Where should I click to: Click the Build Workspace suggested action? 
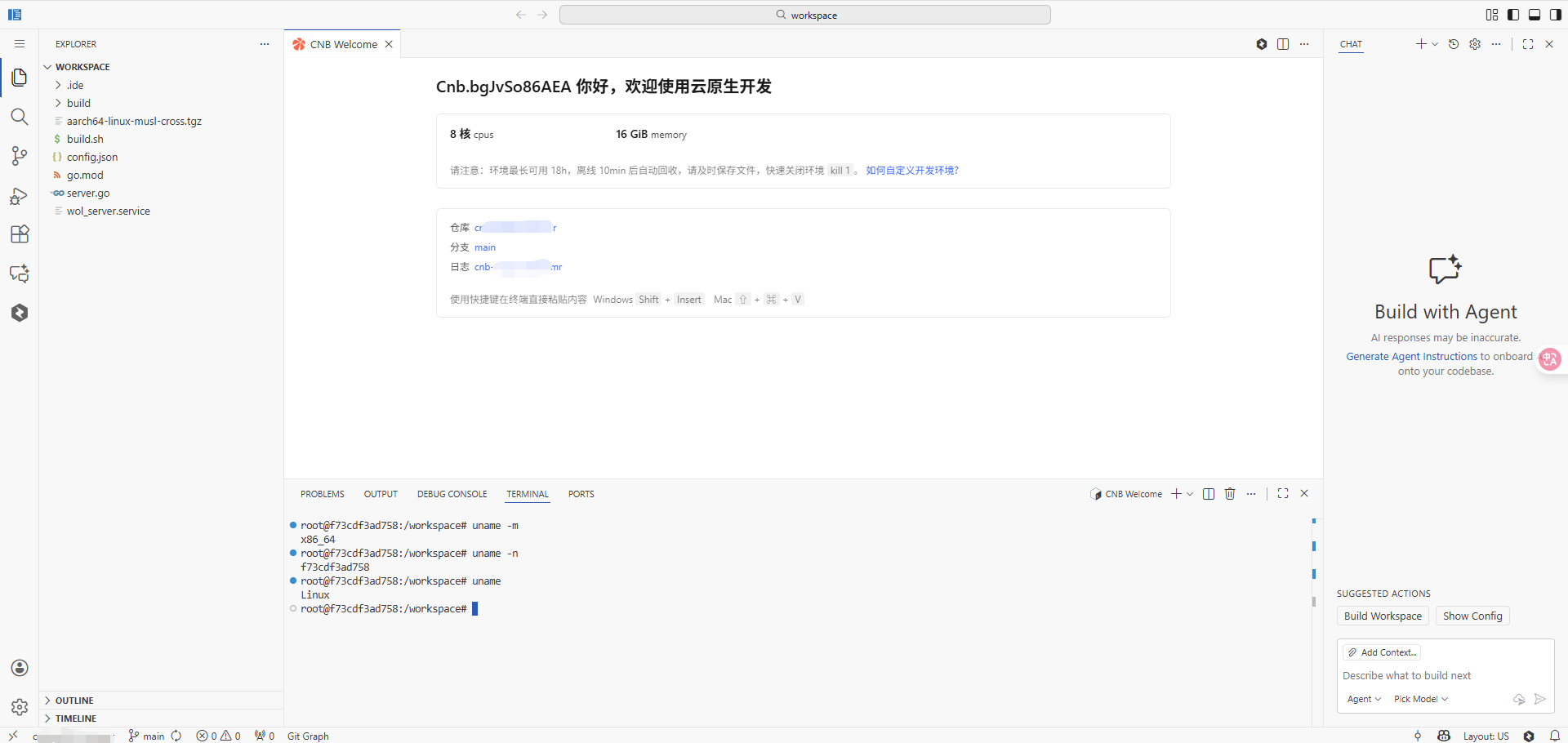(x=1383, y=616)
